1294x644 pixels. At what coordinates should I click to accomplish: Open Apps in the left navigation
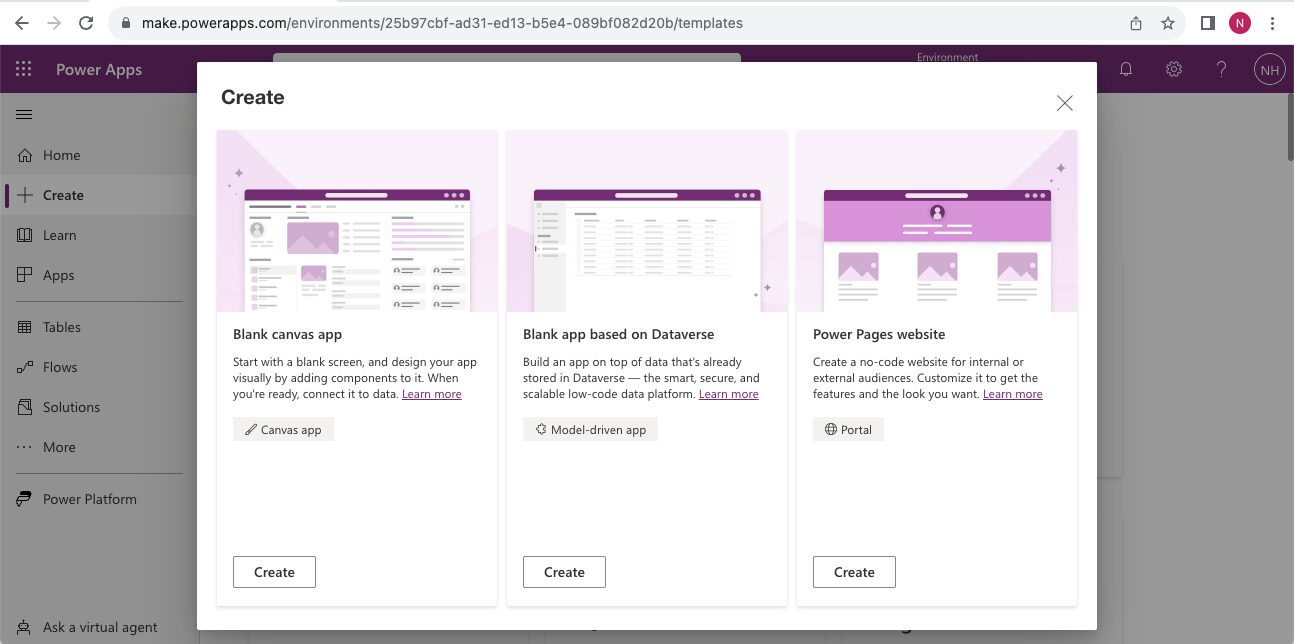click(58, 275)
